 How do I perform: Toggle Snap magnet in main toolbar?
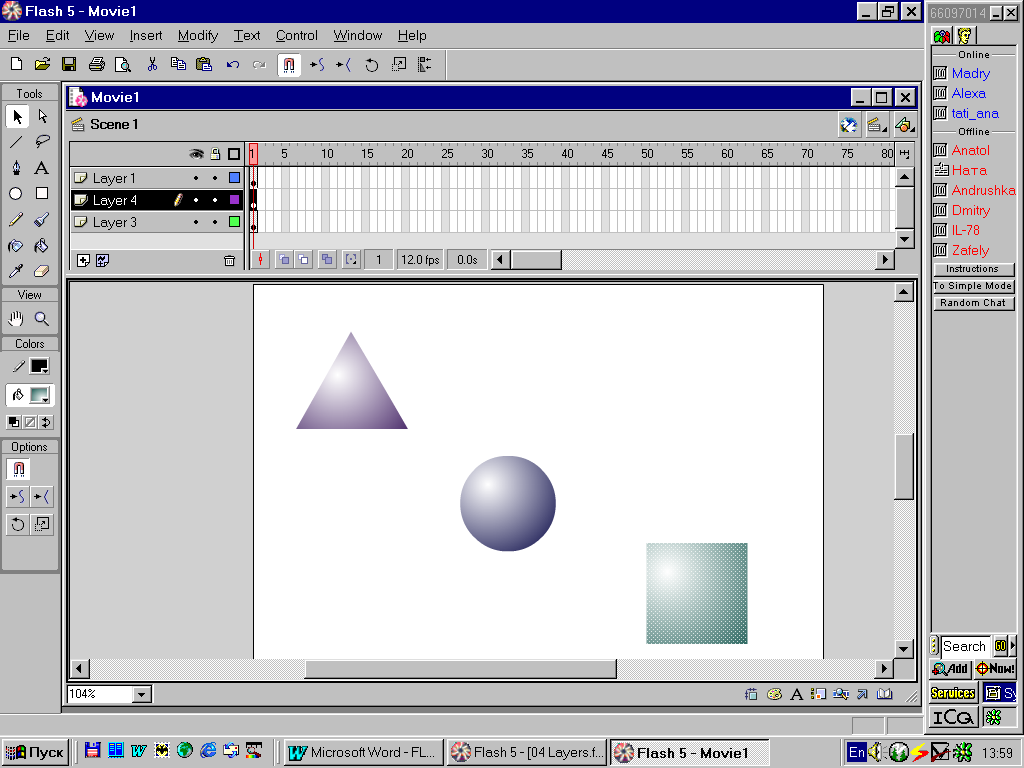(289, 64)
